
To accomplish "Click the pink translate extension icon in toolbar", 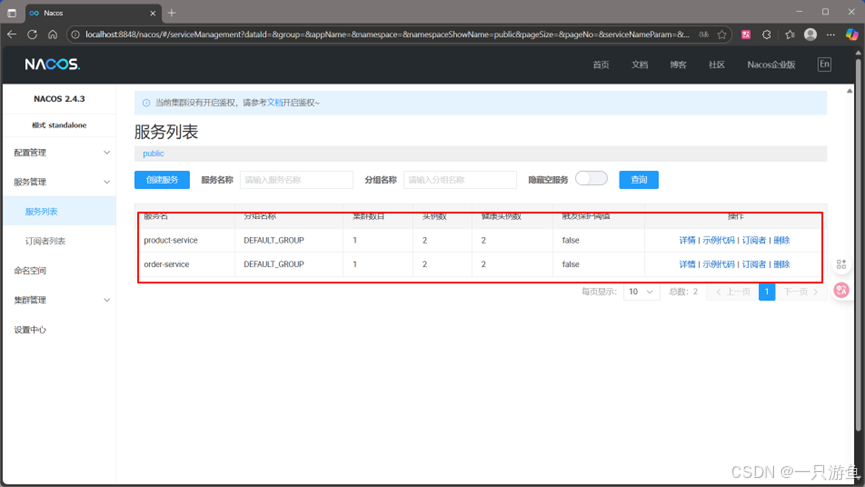I will (x=746, y=34).
